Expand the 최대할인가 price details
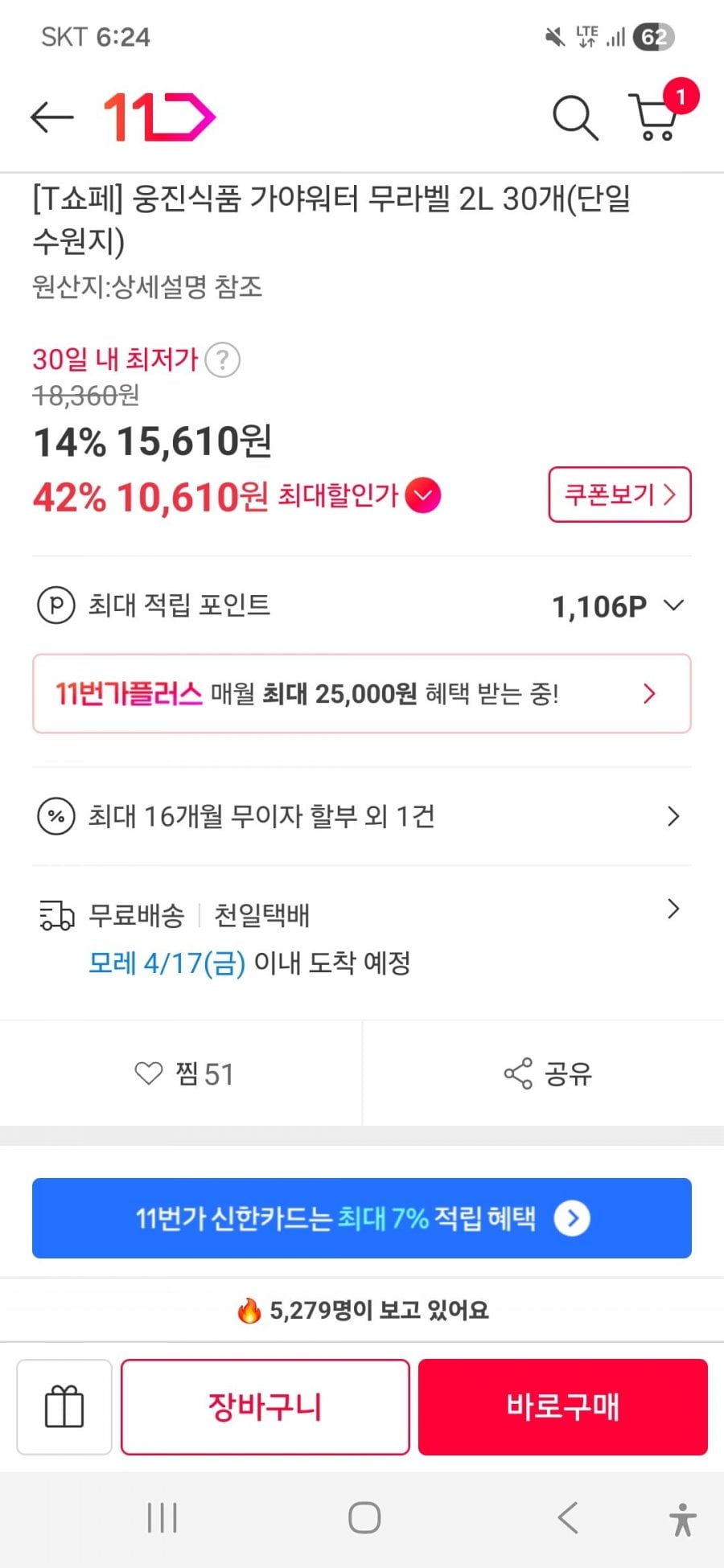 [423, 495]
